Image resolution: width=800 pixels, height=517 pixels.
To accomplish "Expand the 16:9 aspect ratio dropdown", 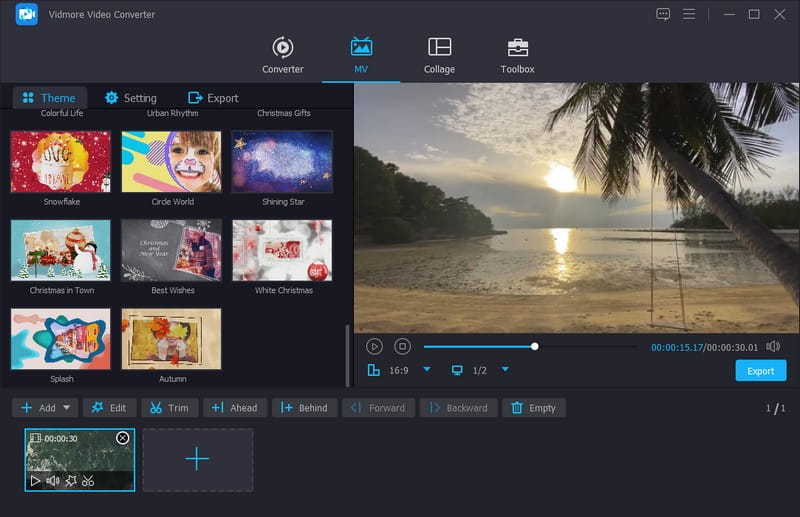I will point(427,369).
